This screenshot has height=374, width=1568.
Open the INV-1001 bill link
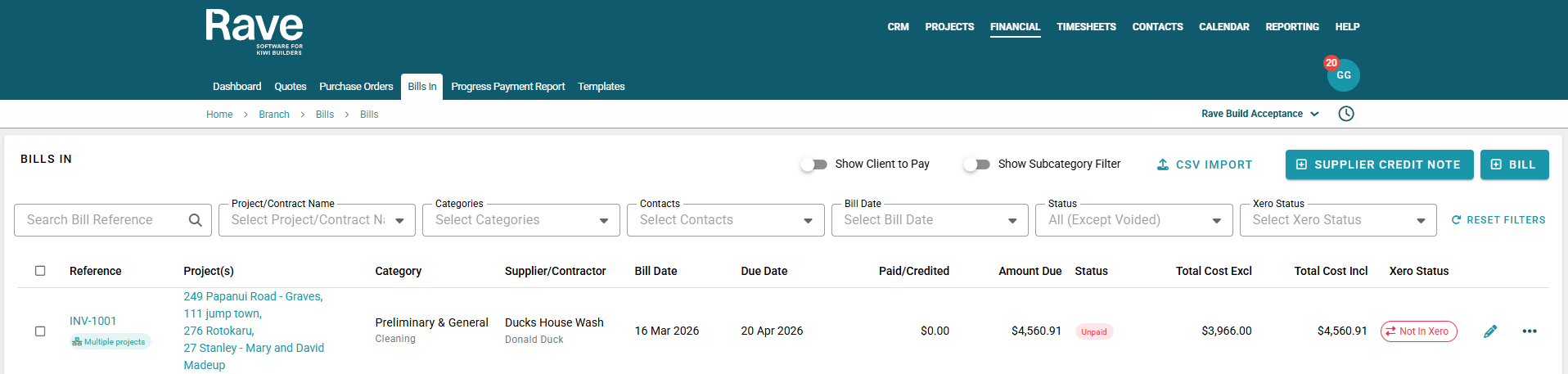pos(92,321)
